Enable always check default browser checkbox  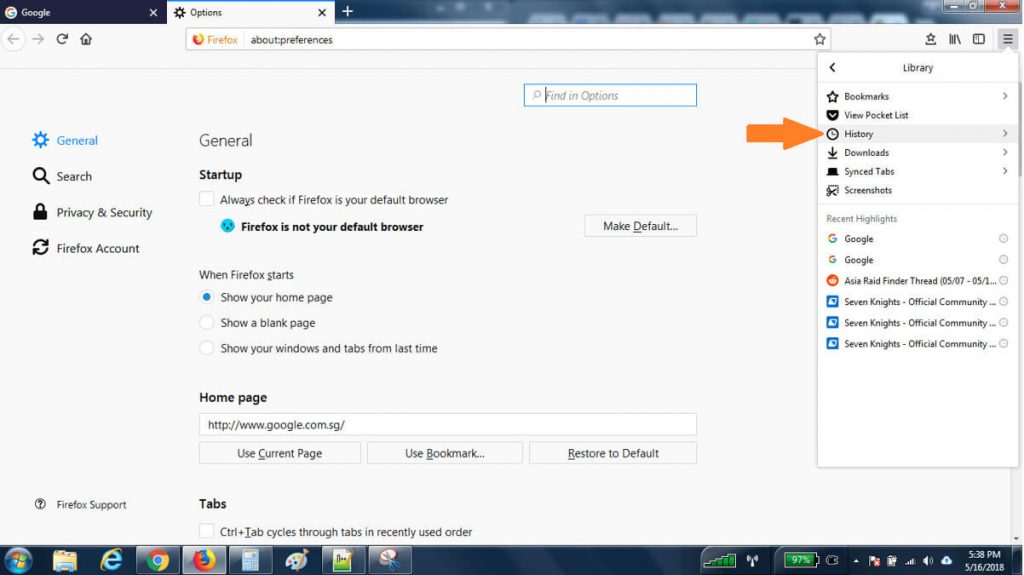coord(206,199)
